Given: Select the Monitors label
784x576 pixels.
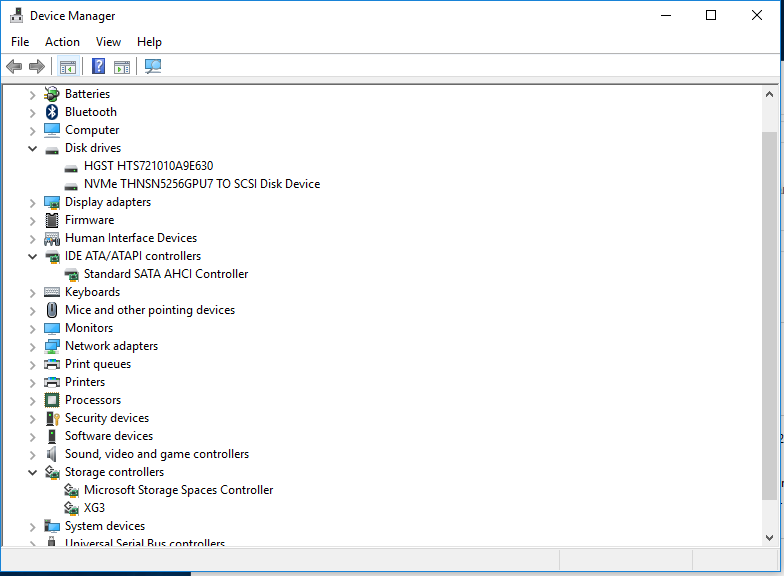Looking at the screenshot, I should (89, 328).
